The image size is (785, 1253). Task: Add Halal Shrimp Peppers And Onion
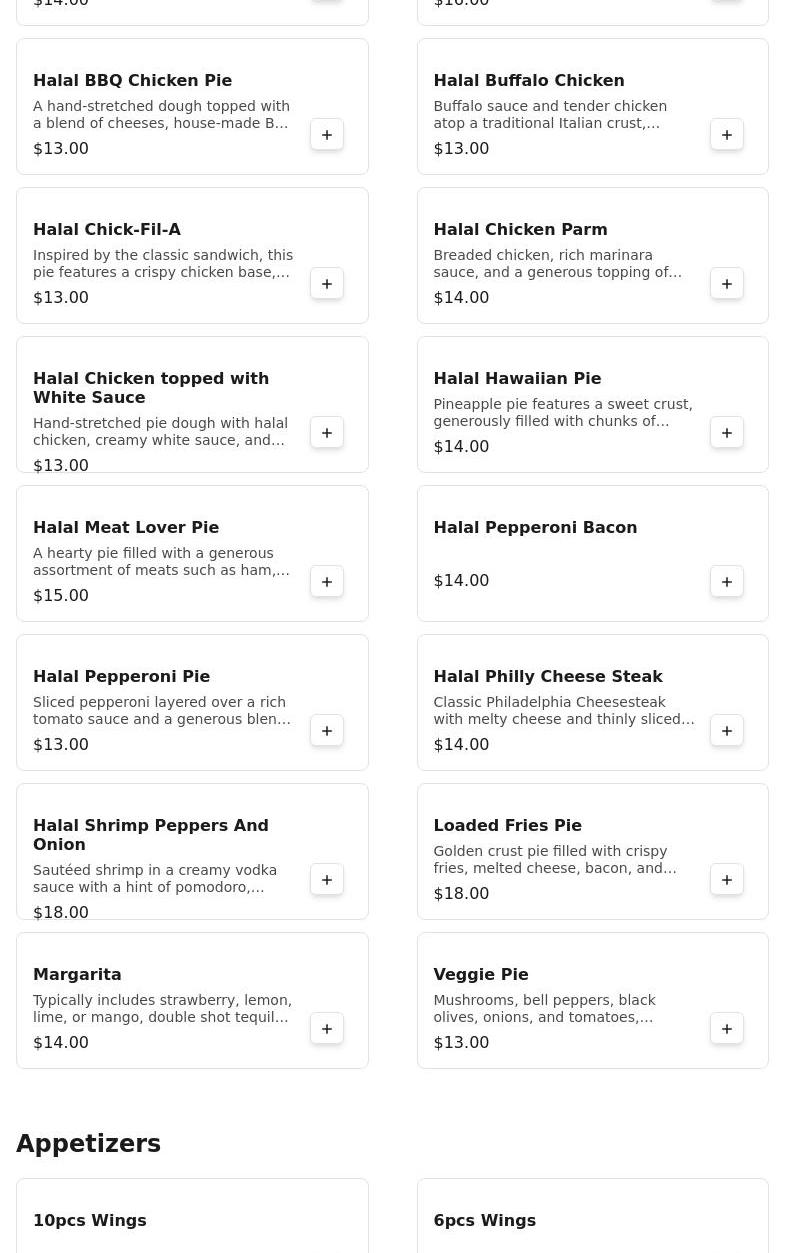pyautogui.click(x=327, y=880)
